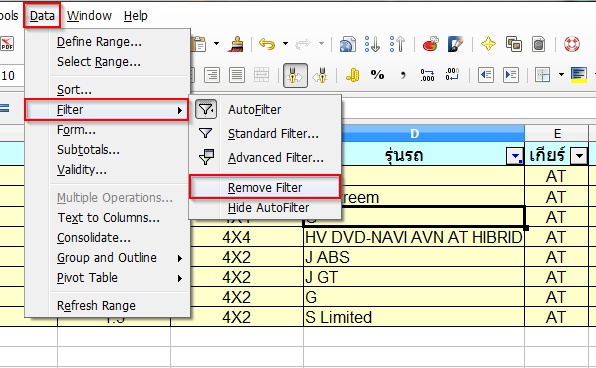The height and width of the screenshot is (368, 596).
Task: Choose Define Range... from Data menu
Action: [x=99, y=41]
